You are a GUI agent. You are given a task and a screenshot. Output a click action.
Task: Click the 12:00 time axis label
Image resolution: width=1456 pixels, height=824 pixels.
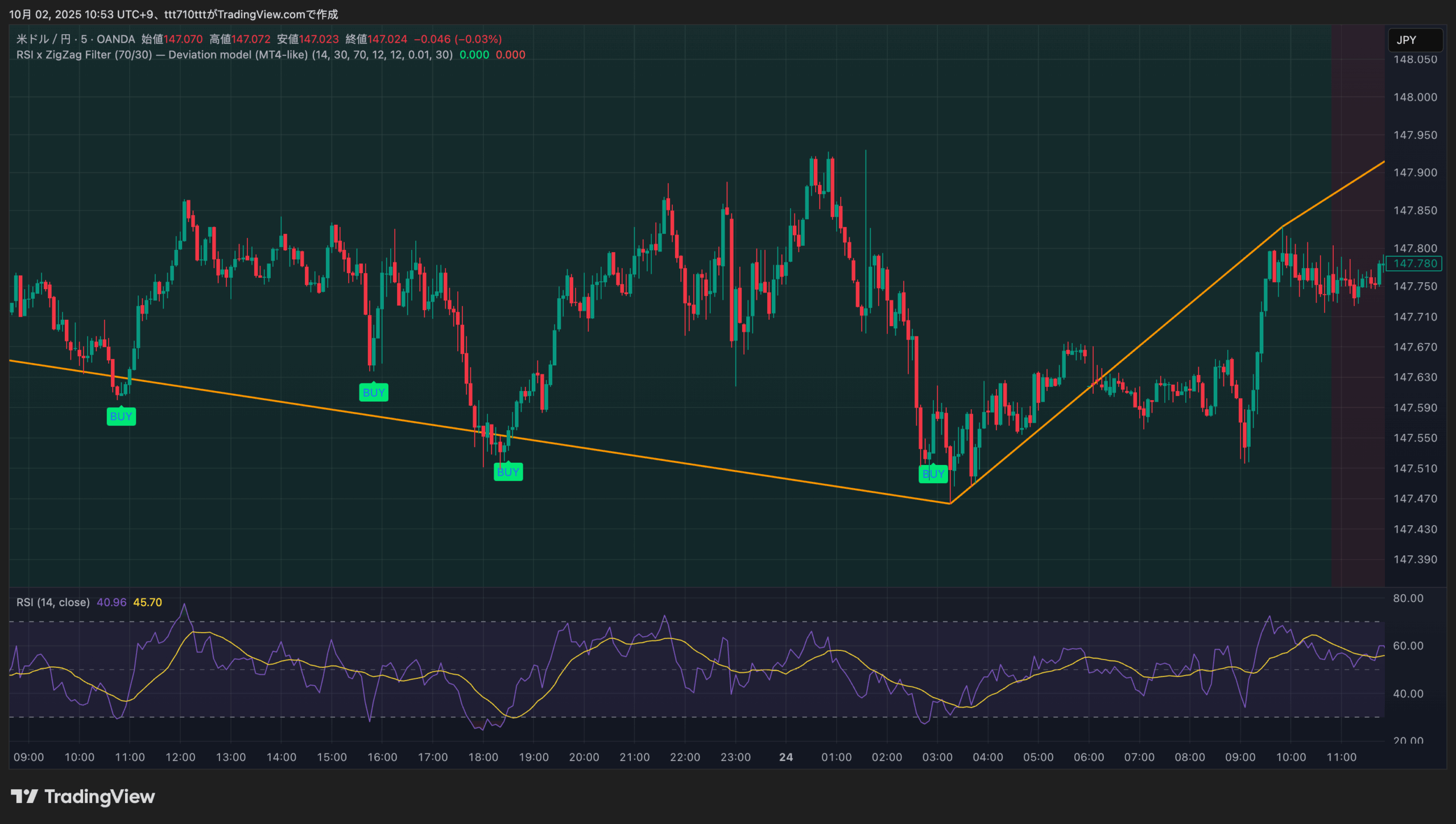pyautogui.click(x=180, y=757)
